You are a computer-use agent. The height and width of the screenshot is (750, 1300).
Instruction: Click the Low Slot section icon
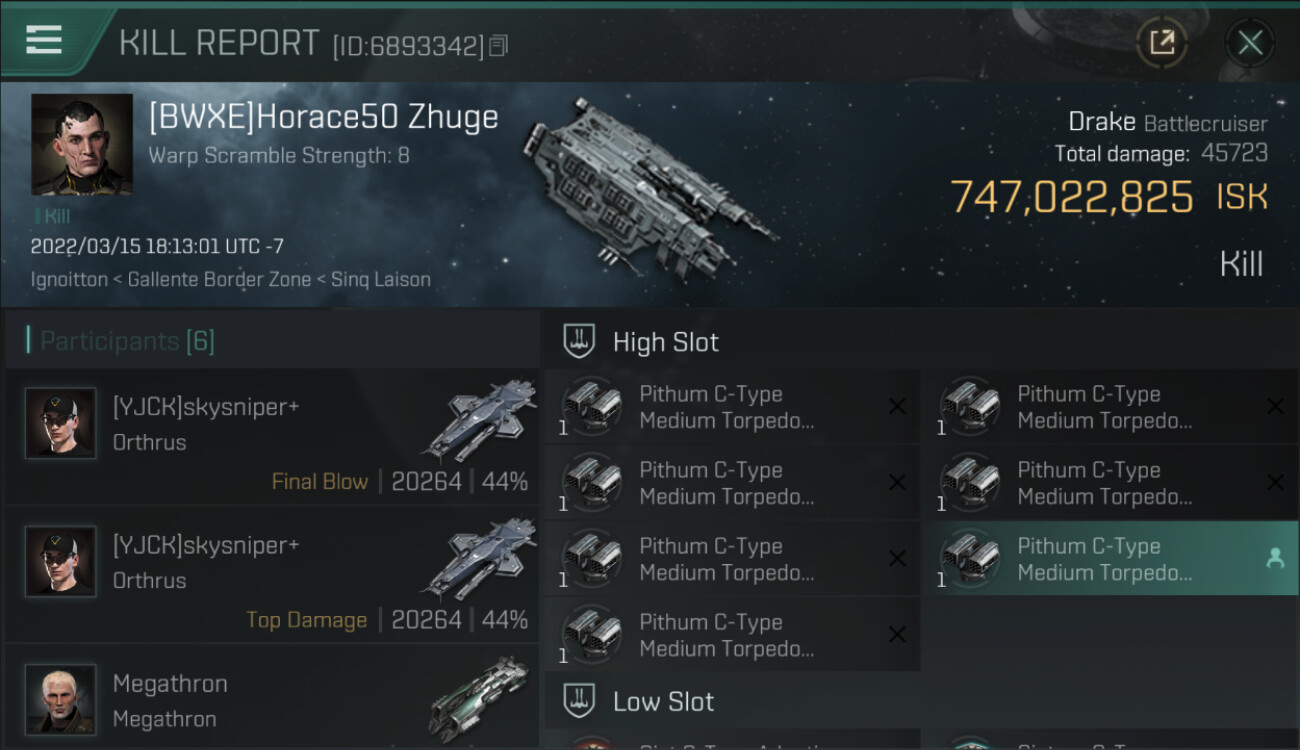click(x=580, y=700)
